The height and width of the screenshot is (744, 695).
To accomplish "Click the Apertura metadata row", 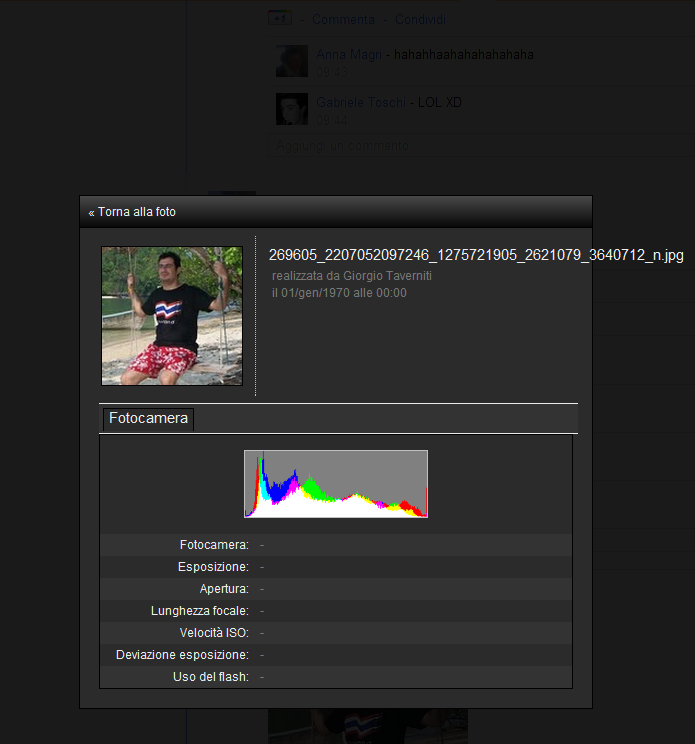I will (335, 589).
